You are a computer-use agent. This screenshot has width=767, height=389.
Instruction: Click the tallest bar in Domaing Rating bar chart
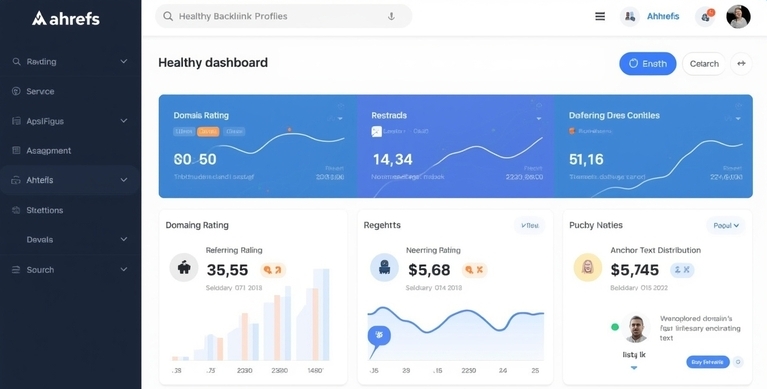click(x=321, y=315)
